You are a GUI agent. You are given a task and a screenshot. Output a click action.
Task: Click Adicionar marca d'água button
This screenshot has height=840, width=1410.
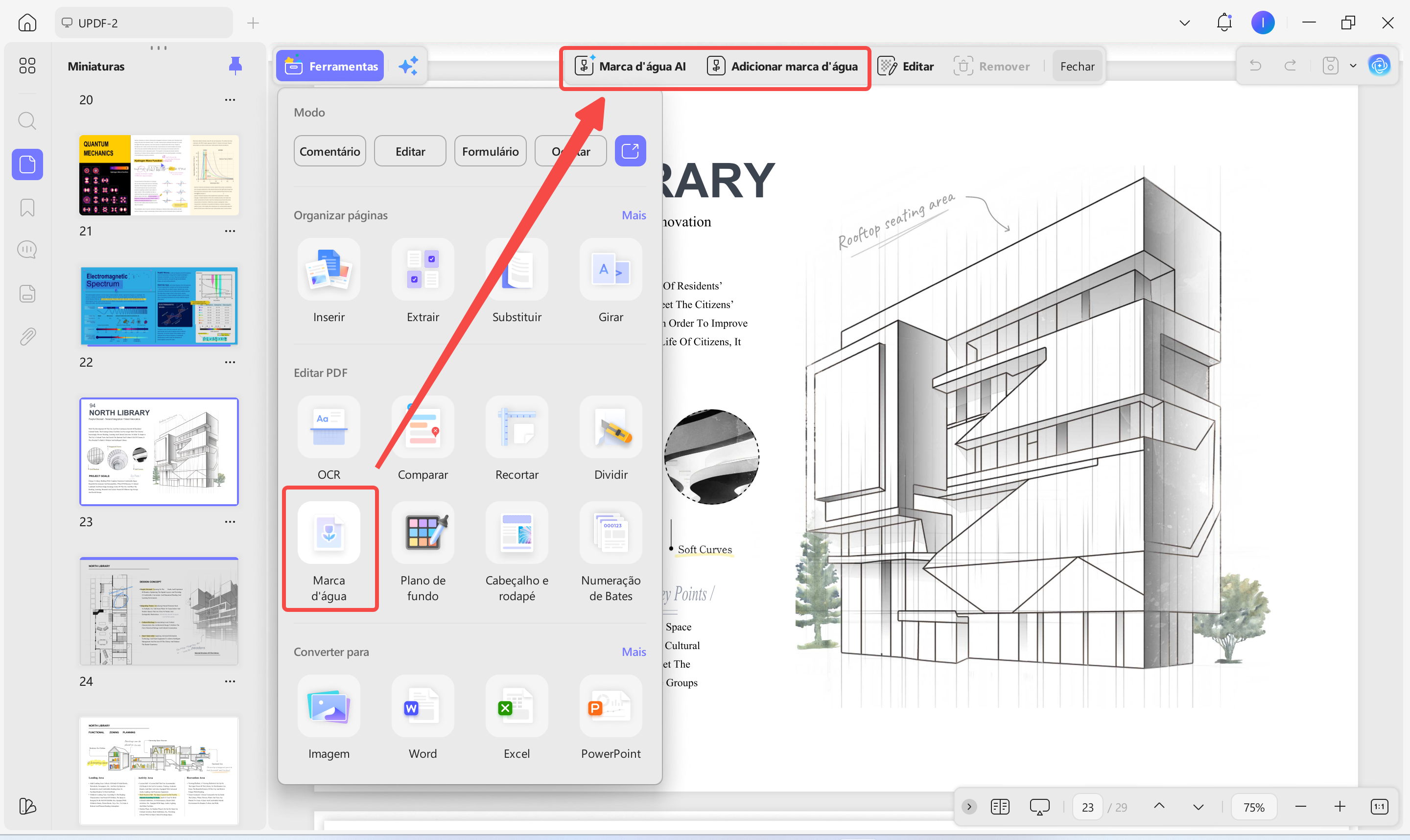pyautogui.click(x=782, y=66)
